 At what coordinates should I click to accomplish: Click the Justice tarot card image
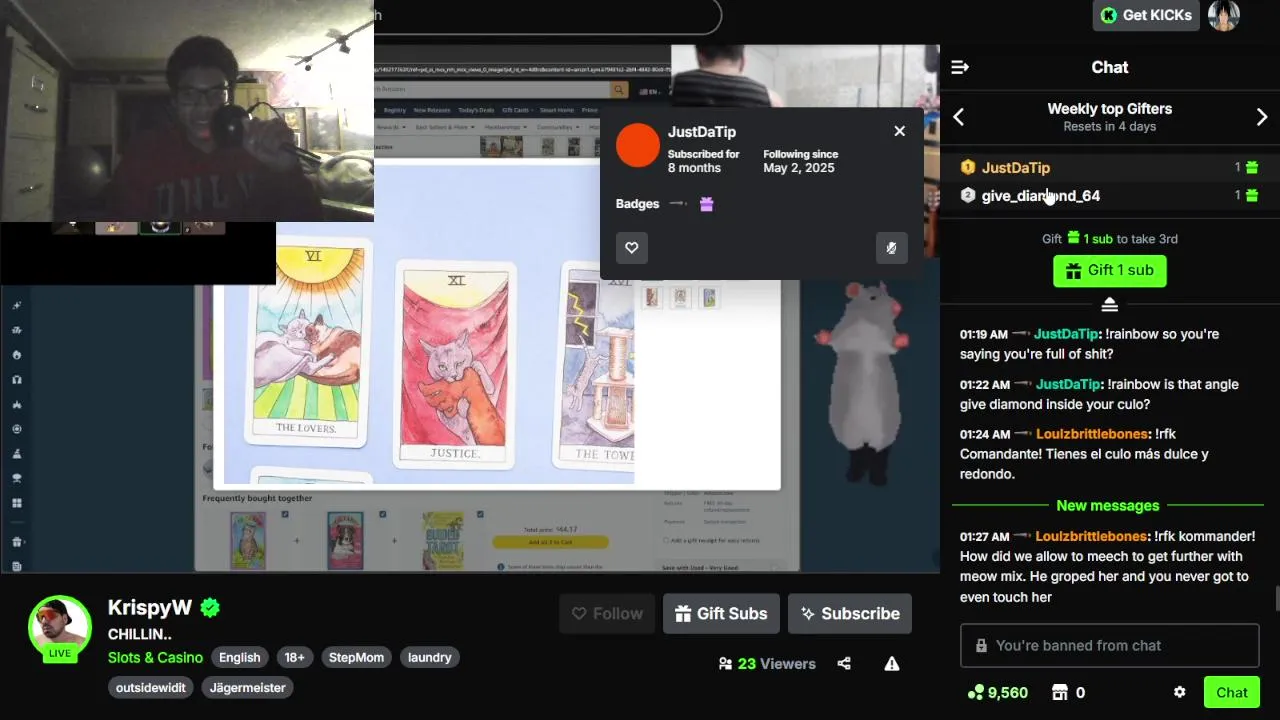click(x=455, y=363)
